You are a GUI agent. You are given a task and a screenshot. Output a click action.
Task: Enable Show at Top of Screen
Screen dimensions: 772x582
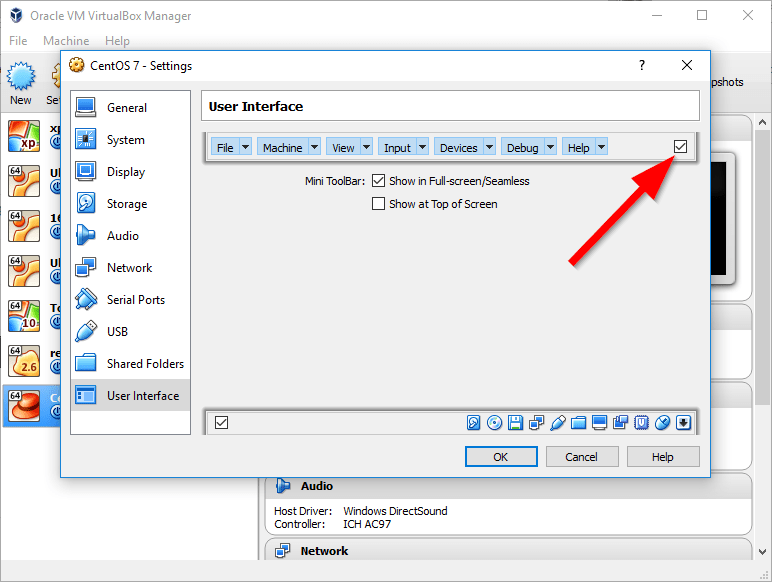[378, 203]
